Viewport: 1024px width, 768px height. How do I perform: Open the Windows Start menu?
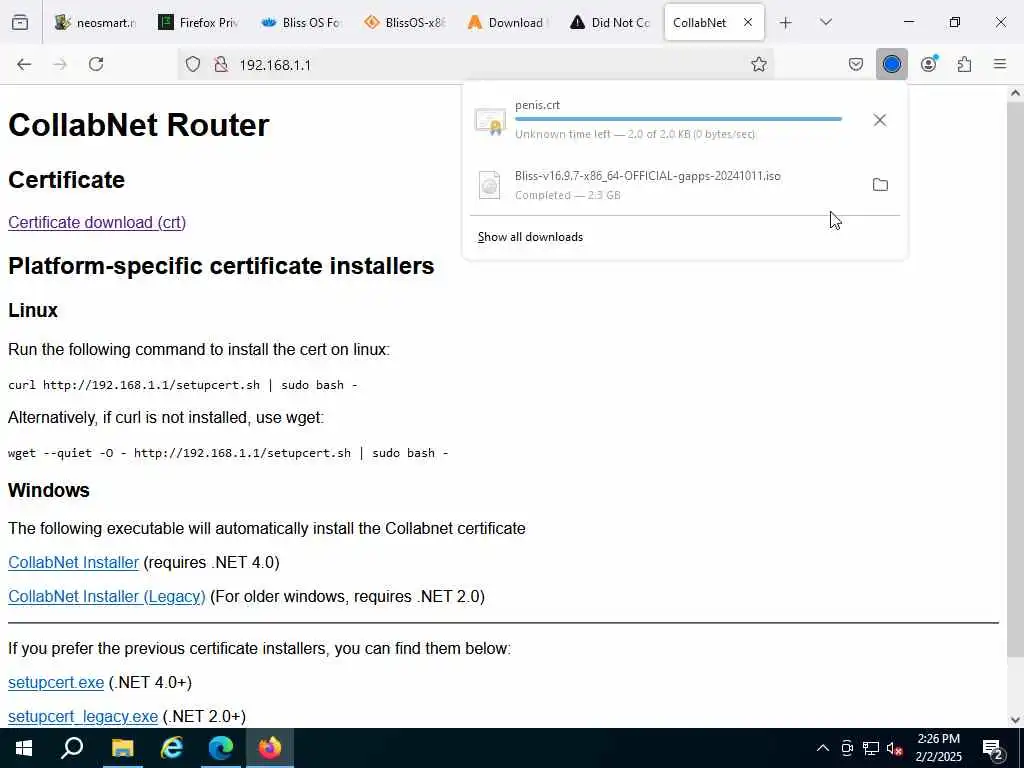pos(24,748)
